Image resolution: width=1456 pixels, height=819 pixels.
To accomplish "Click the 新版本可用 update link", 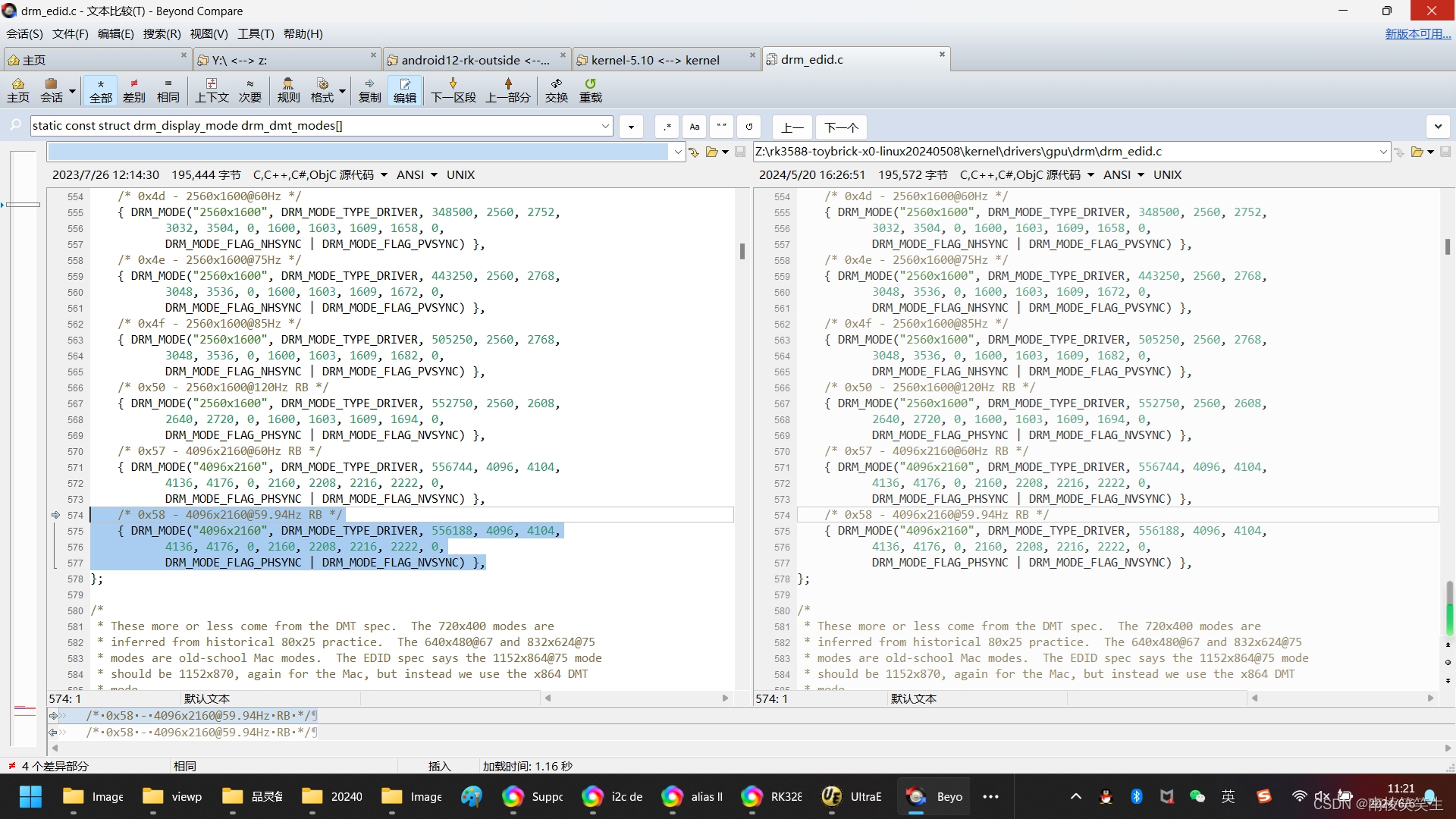I will point(1418,34).
